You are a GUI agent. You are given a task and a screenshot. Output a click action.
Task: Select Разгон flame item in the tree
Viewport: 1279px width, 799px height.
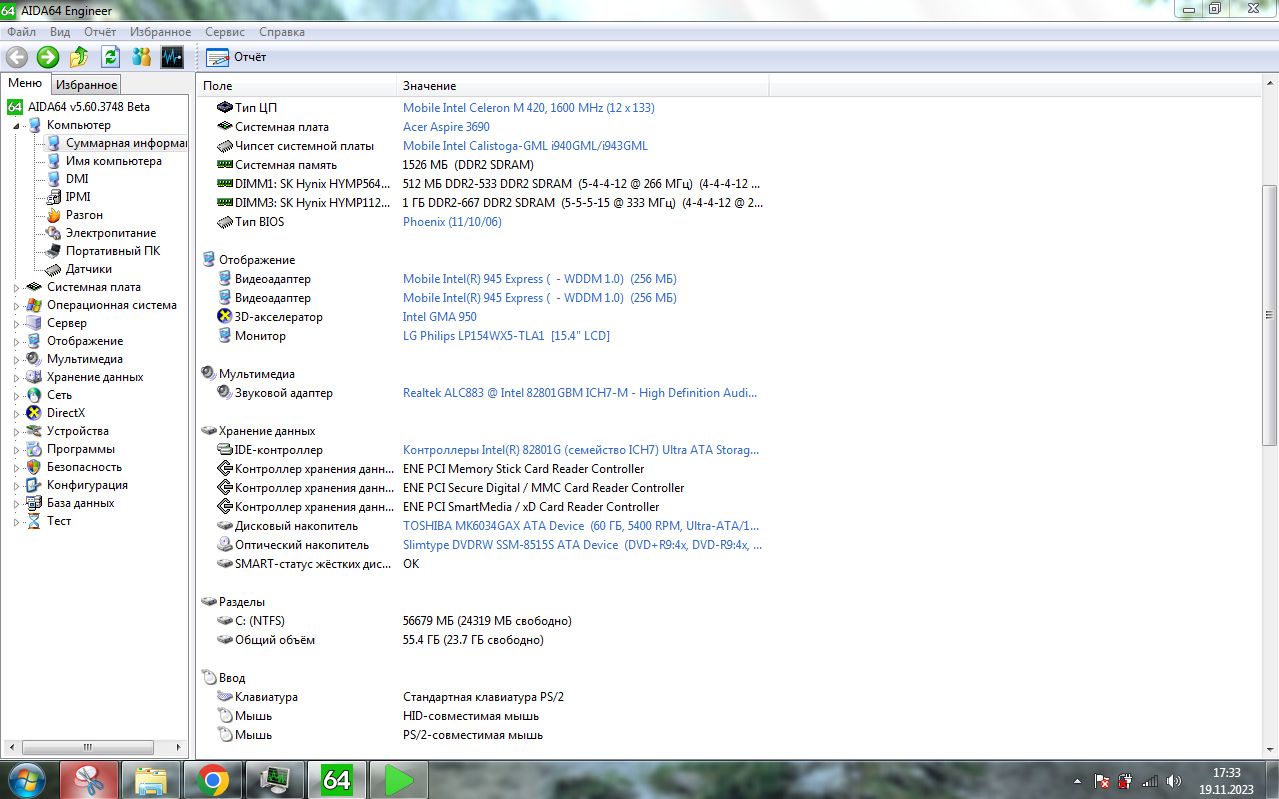(84, 215)
